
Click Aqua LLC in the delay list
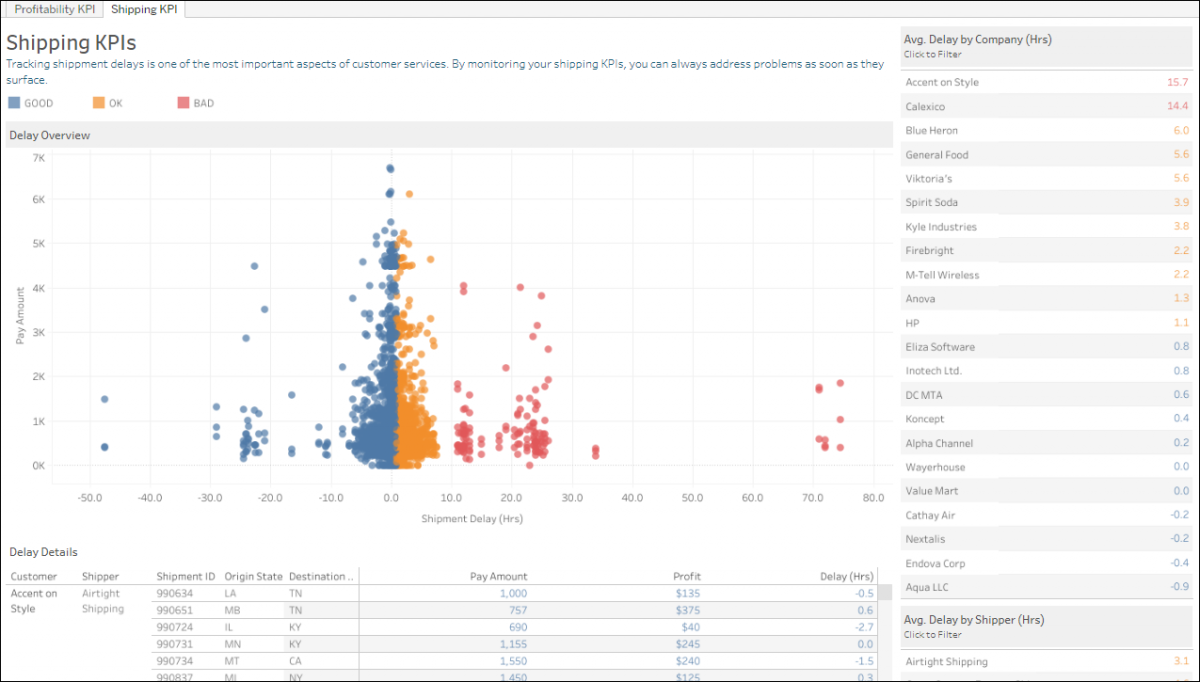(x=1046, y=587)
